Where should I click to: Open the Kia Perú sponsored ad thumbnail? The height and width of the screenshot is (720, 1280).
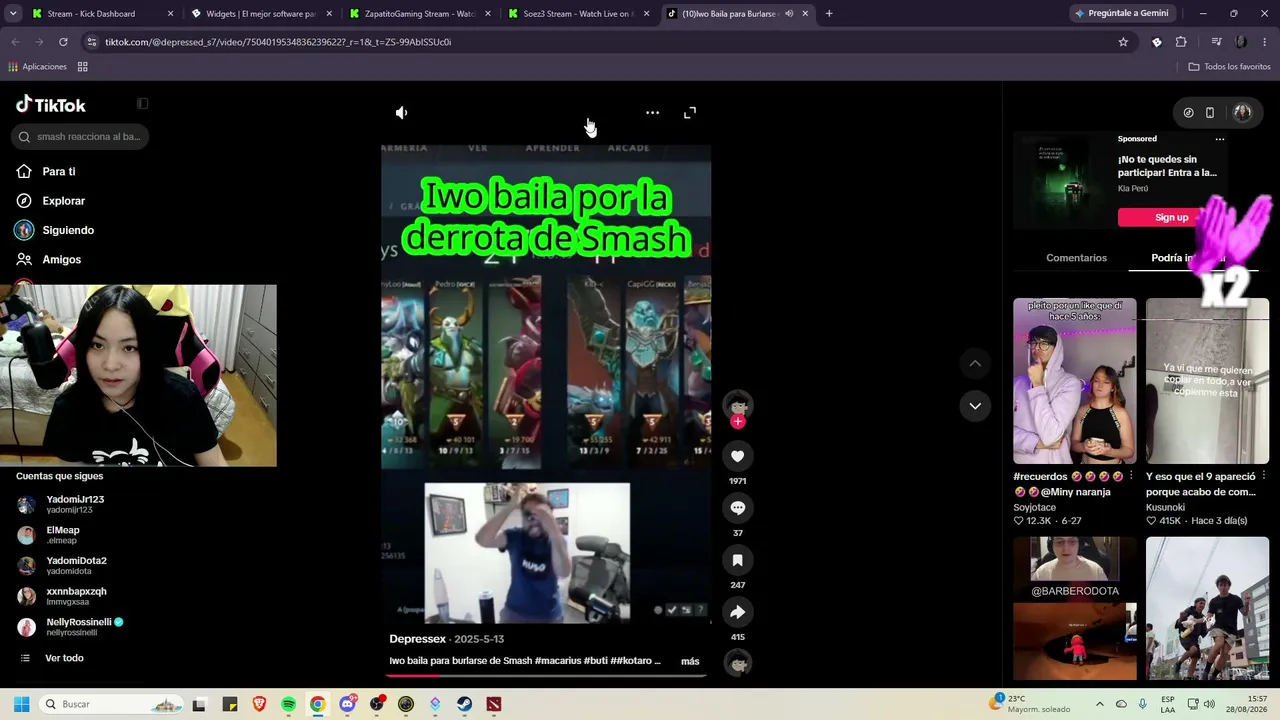(1062, 181)
